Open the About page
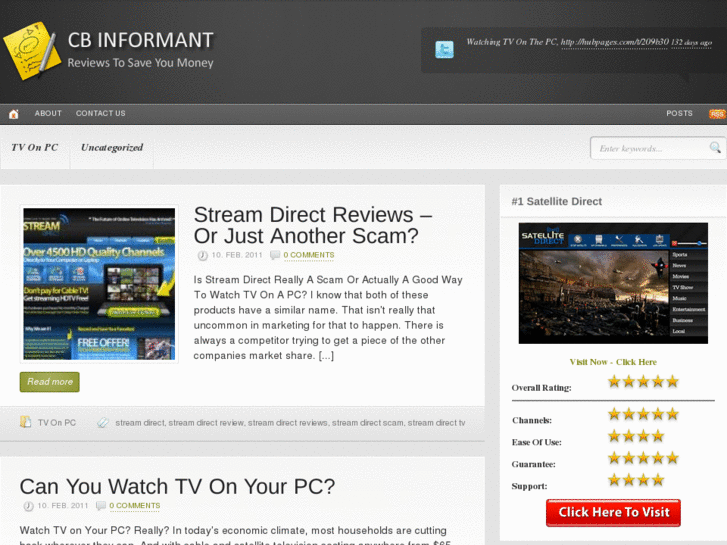727x545 pixels. pos(48,114)
